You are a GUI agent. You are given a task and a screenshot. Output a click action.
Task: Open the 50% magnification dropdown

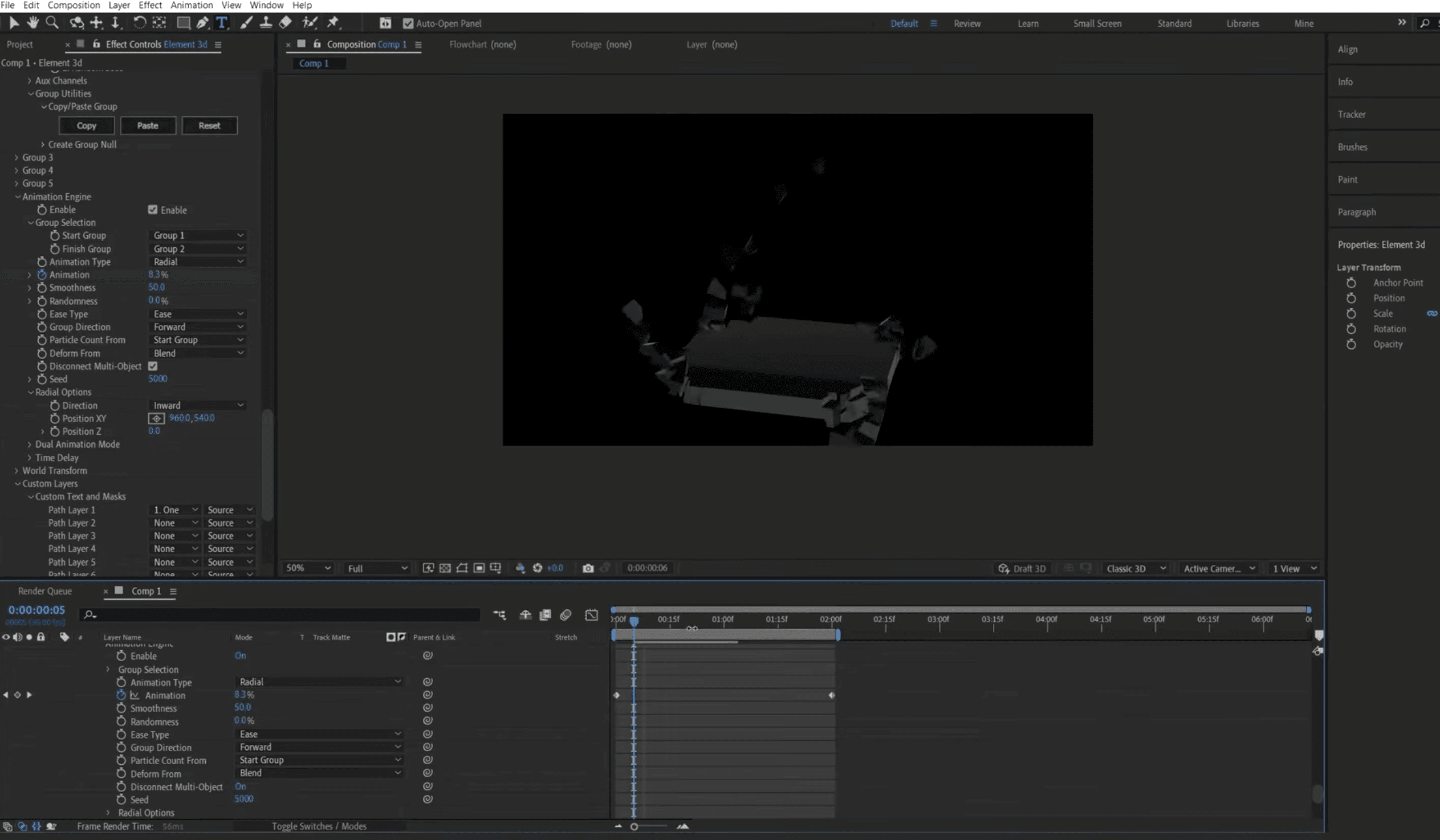click(x=308, y=568)
